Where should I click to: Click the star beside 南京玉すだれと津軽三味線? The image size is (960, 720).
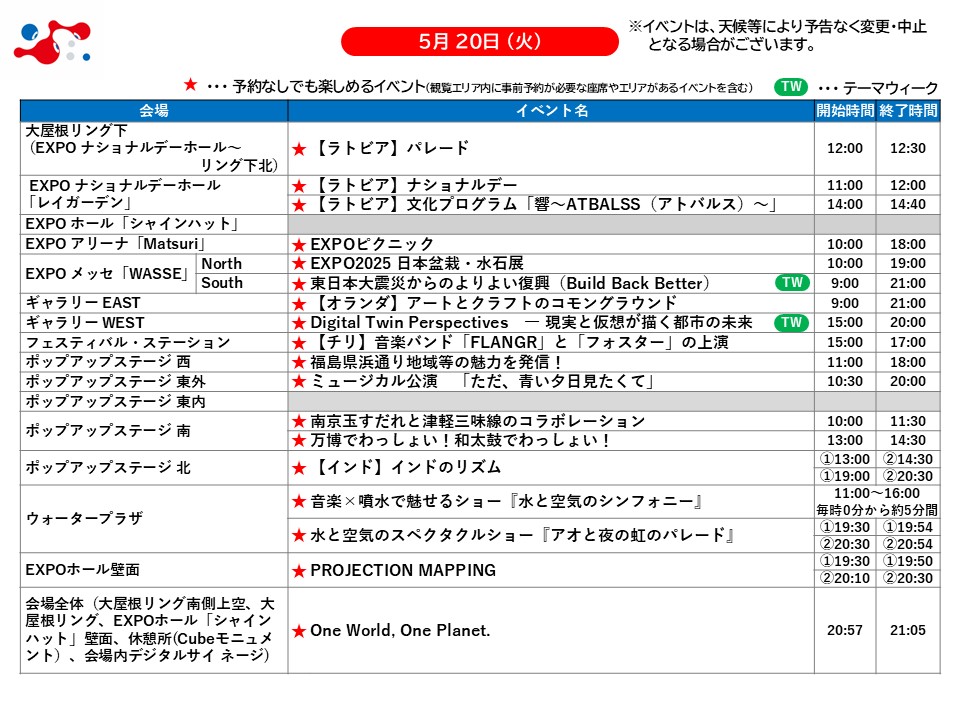(299, 421)
